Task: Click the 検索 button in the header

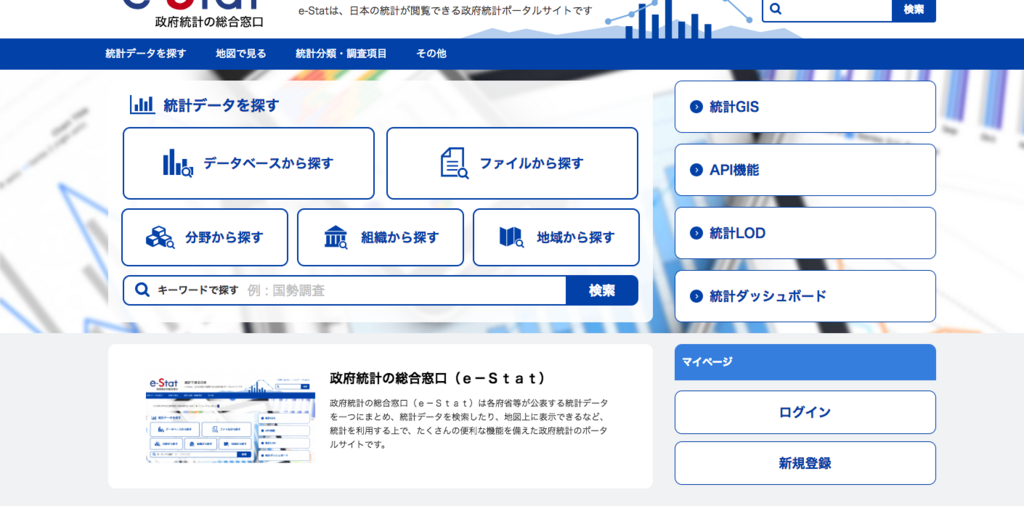Action: pos(914,10)
